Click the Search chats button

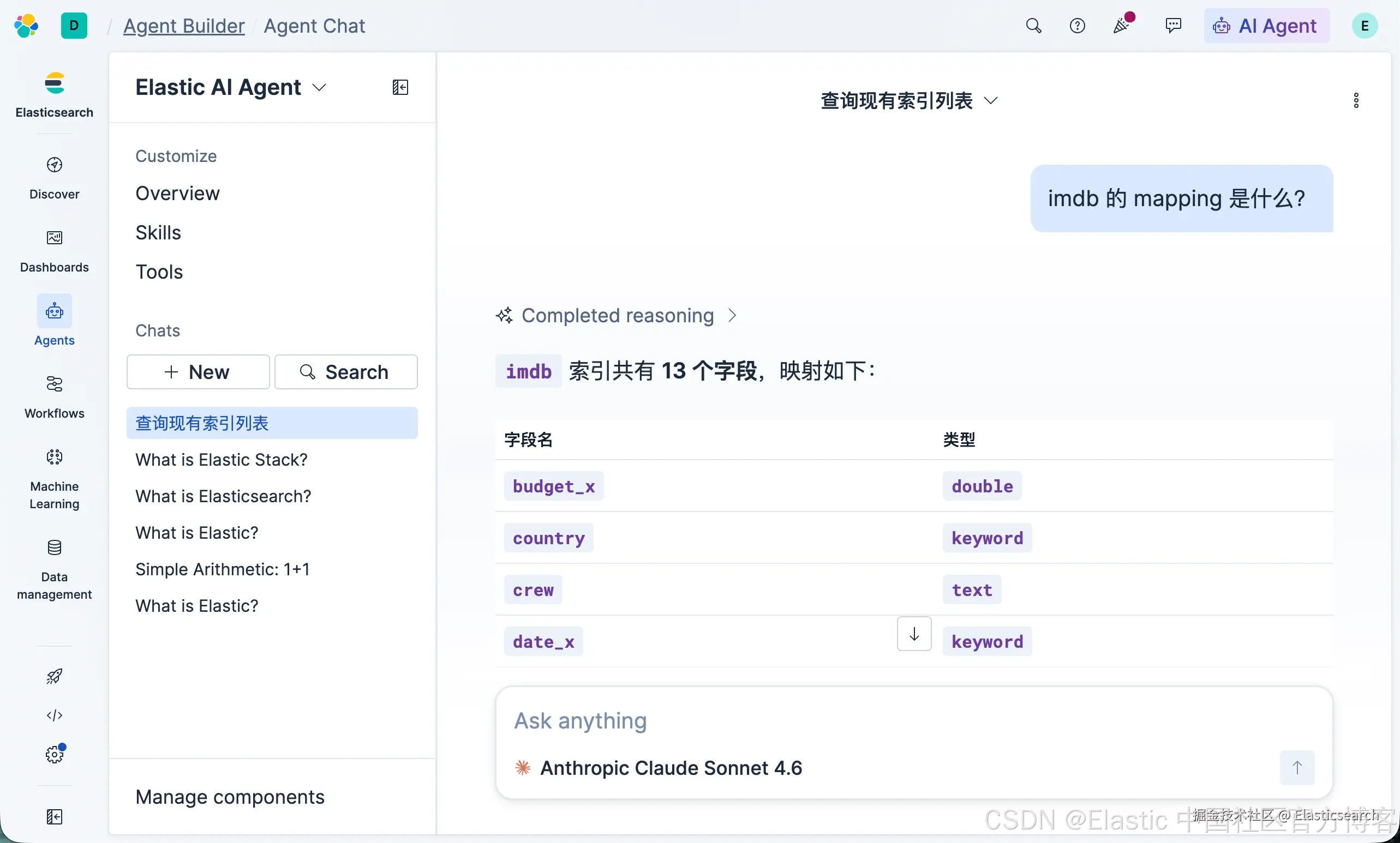coord(346,372)
